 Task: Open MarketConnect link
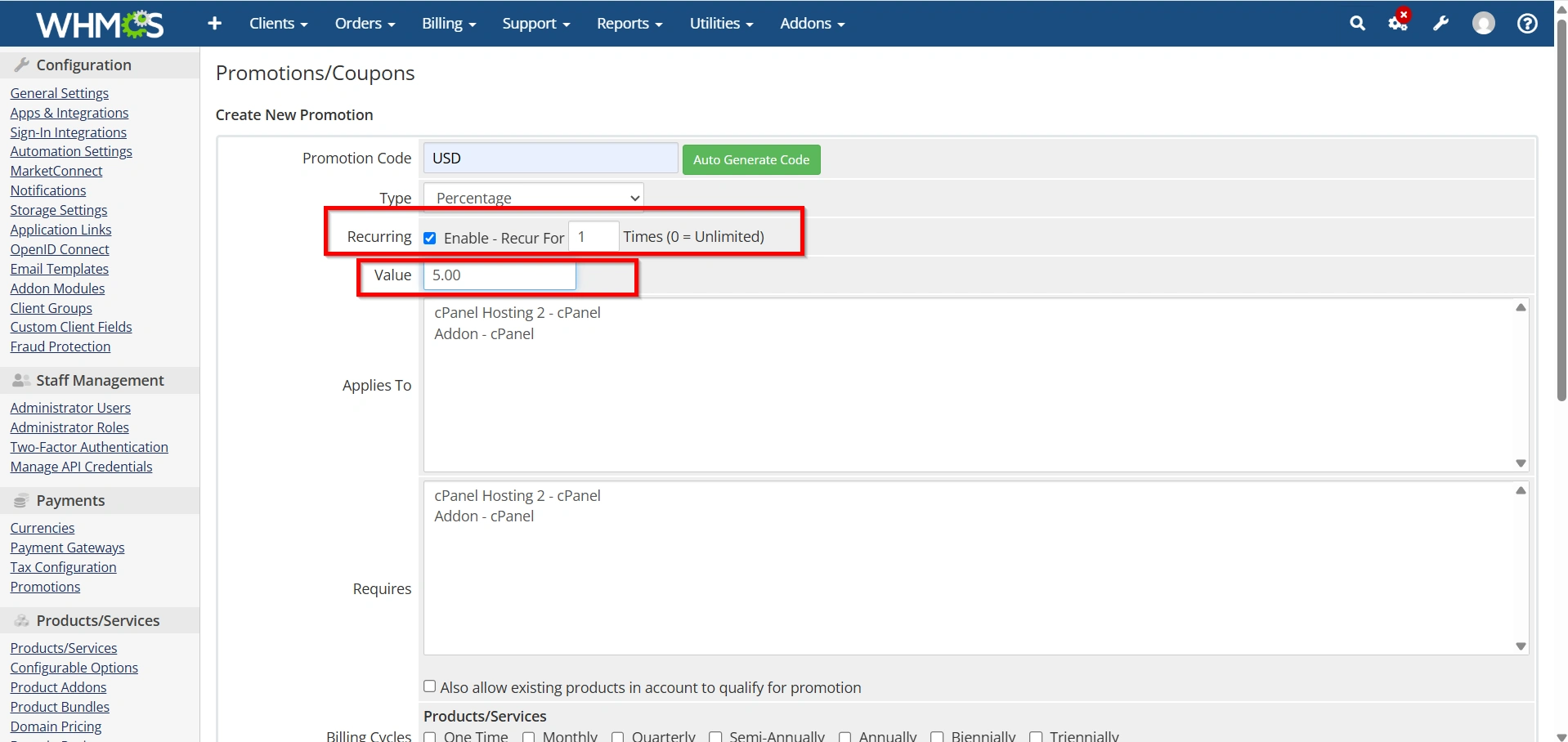pos(56,171)
